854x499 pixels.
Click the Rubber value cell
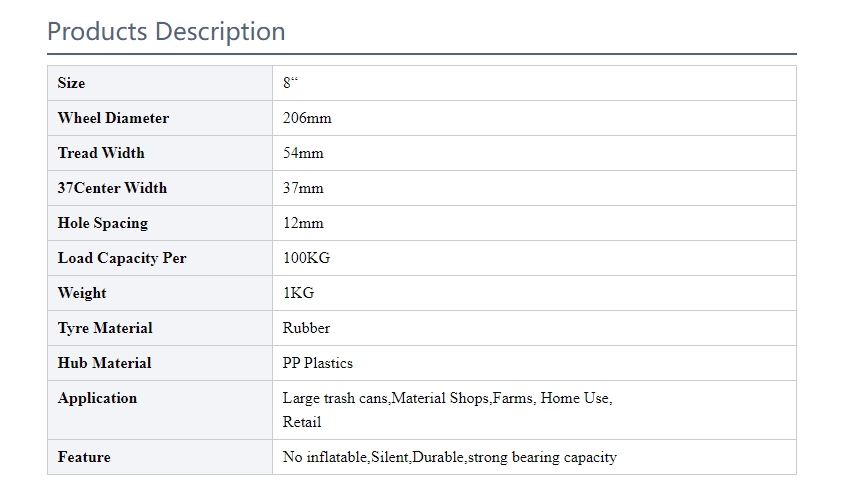[x=534, y=328]
